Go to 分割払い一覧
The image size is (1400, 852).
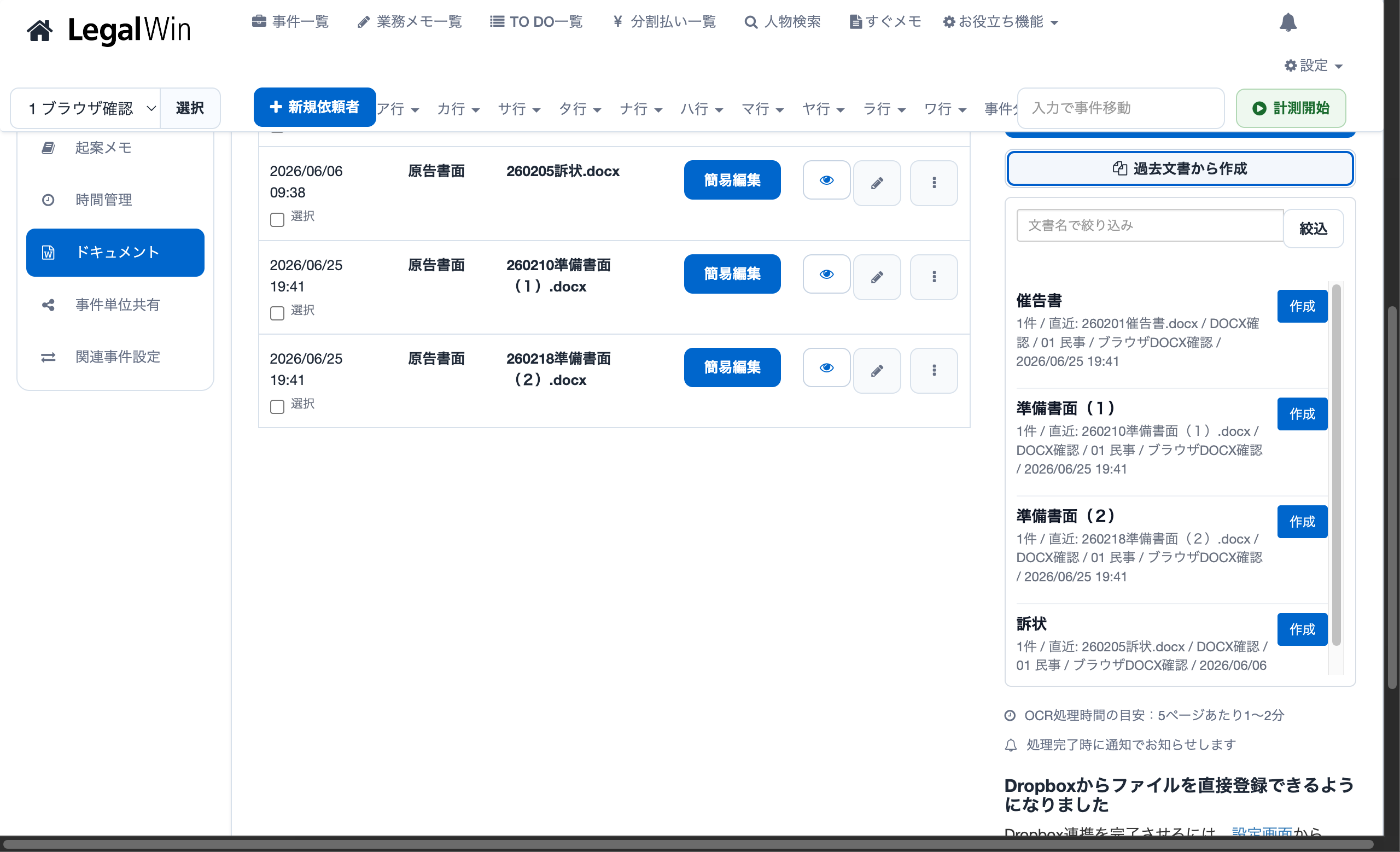click(x=664, y=22)
